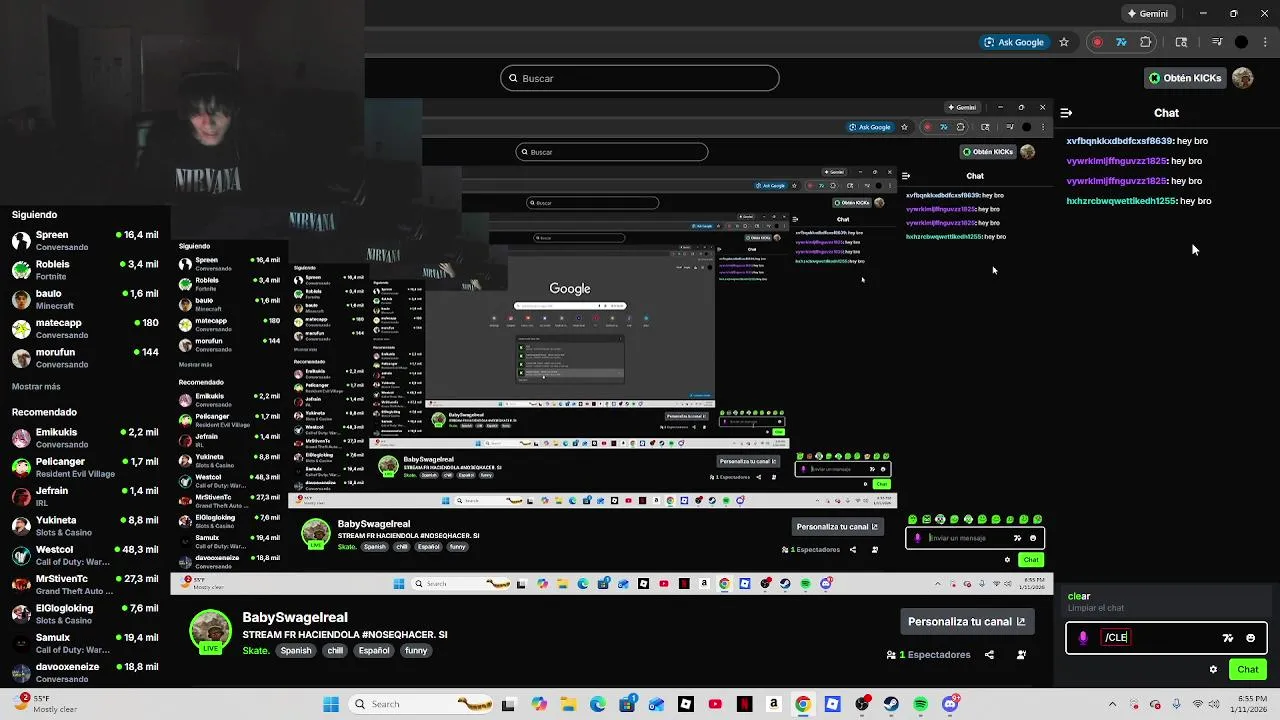
Task: Show hidden system tray icons chevron
Action: tap(1112, 704)
